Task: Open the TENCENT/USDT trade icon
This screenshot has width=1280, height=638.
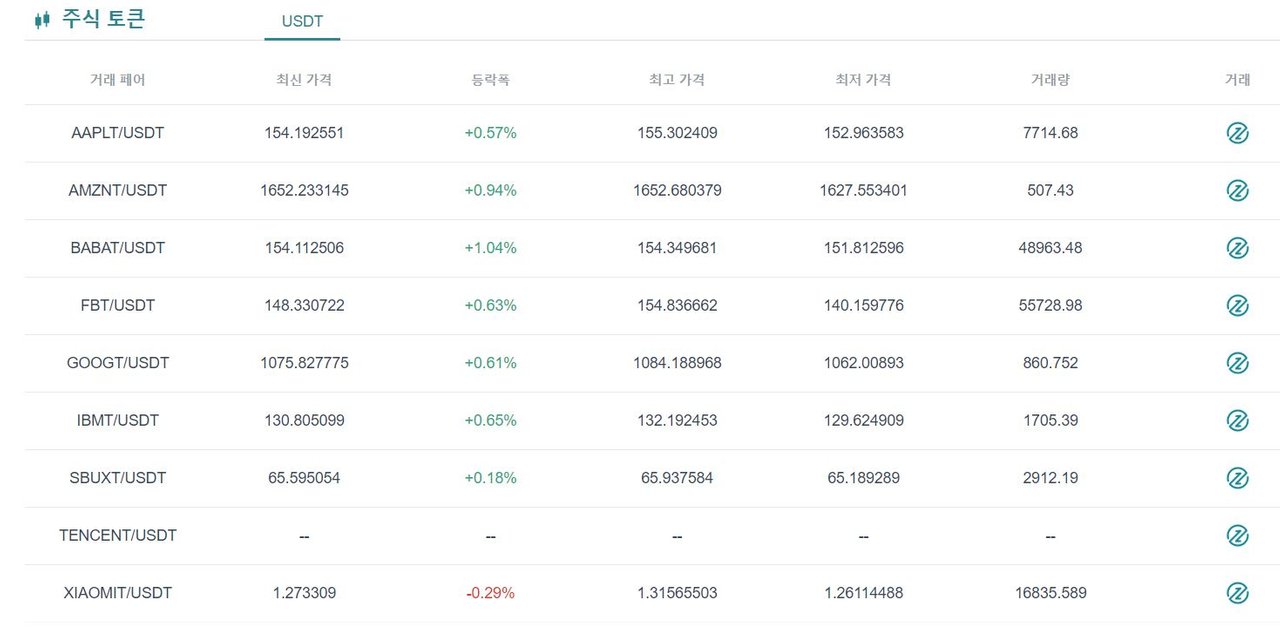Action: tap(1237, 535)
